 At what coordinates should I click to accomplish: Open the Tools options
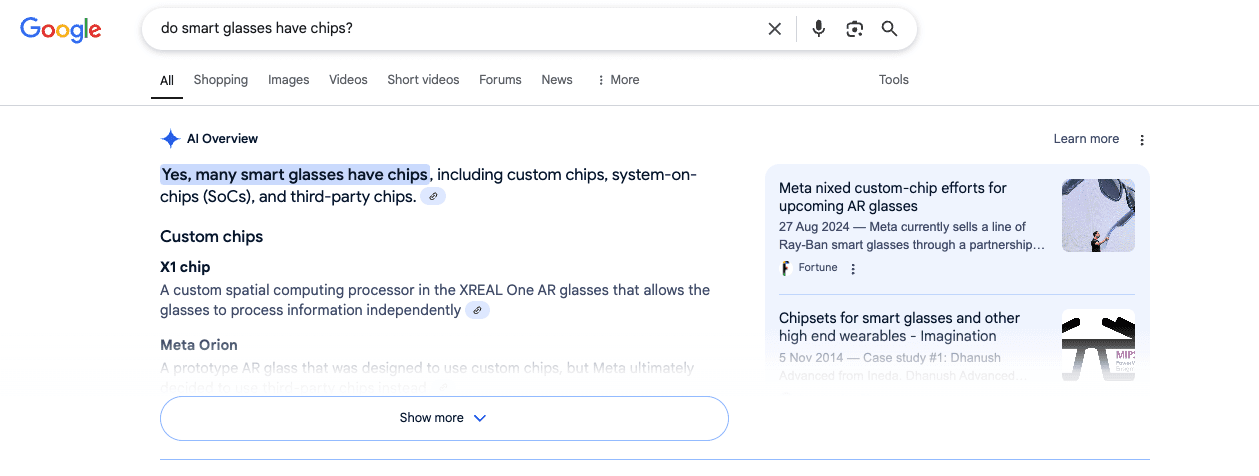click(x=893, y=80)
